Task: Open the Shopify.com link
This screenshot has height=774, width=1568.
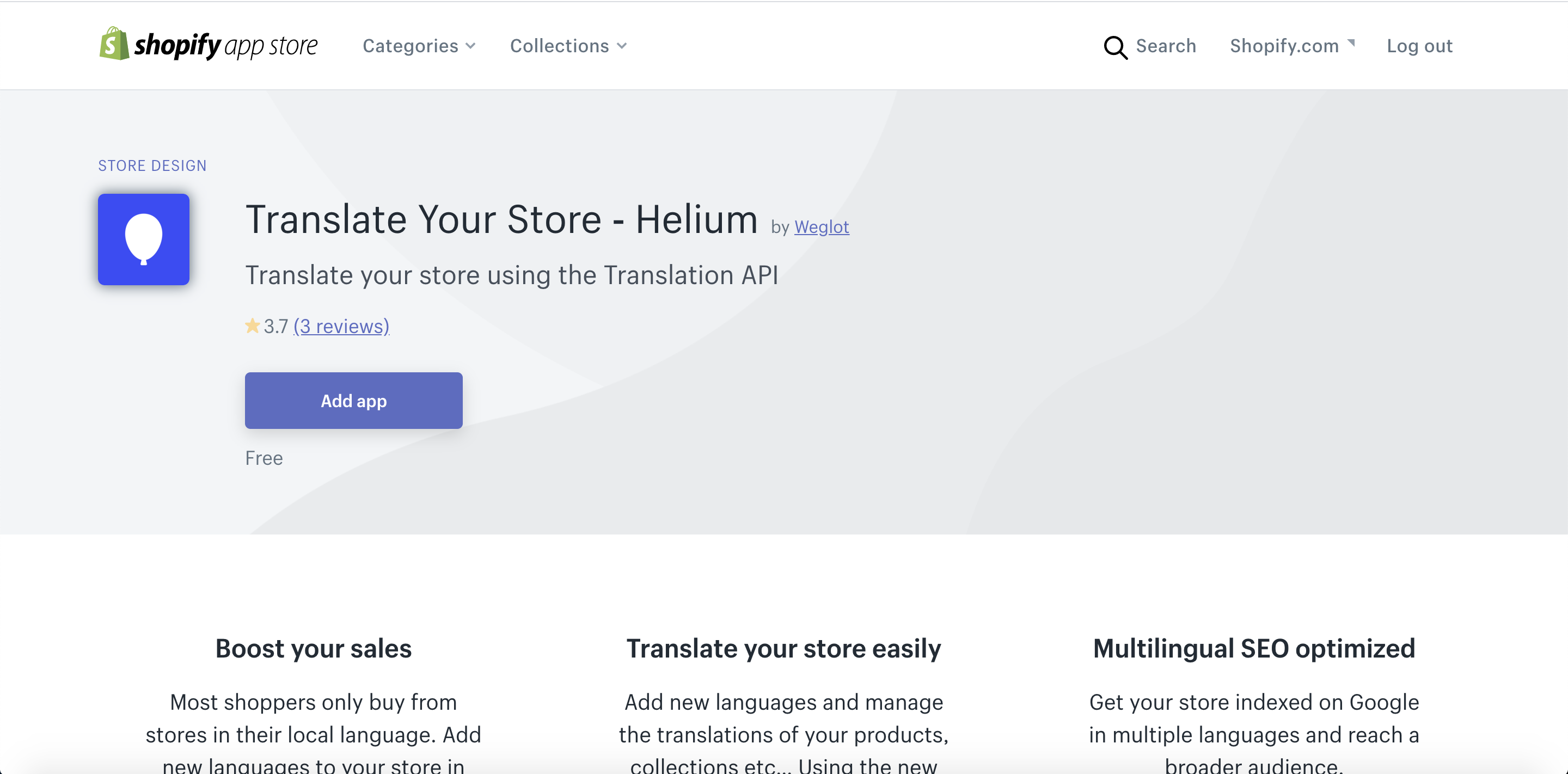Action: 1284,46
